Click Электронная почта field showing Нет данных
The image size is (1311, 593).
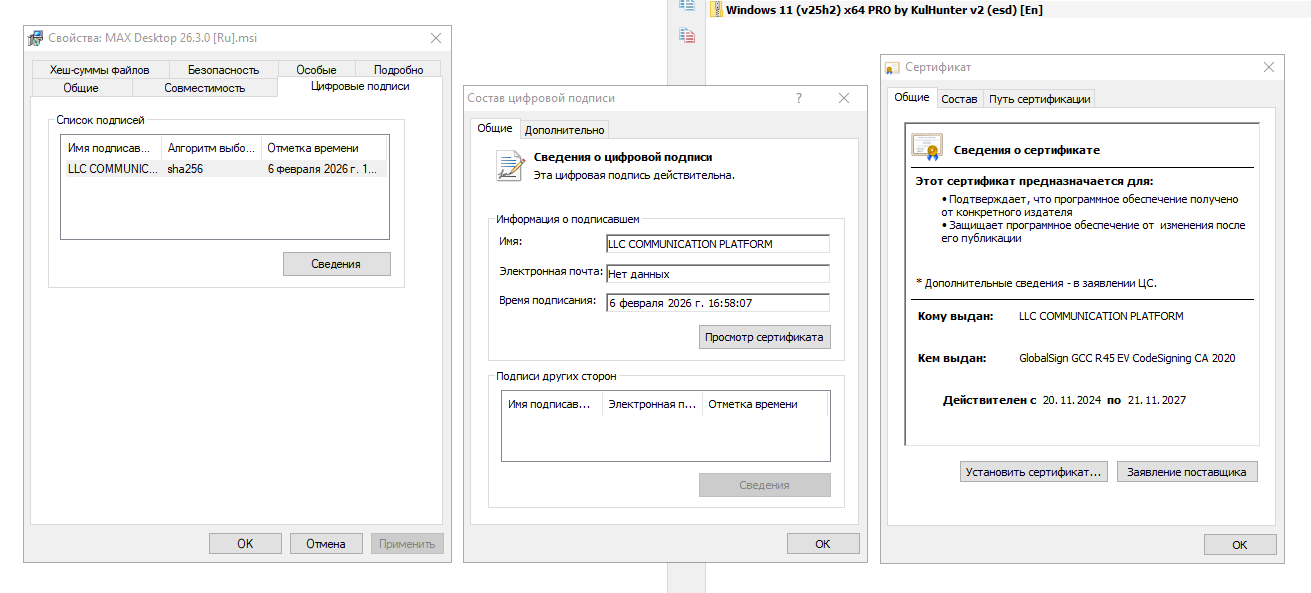coord(718,274)
